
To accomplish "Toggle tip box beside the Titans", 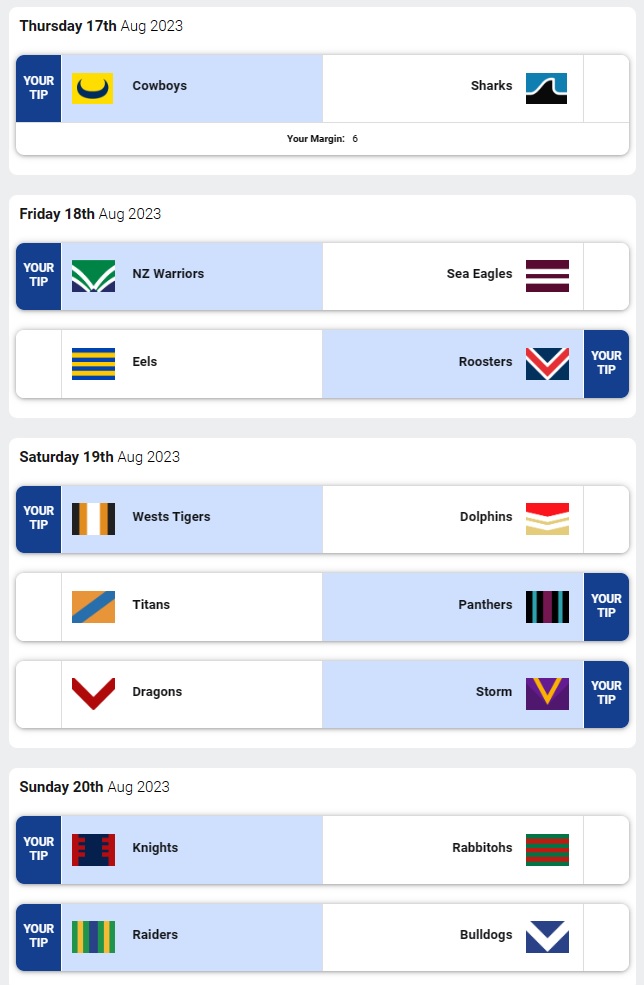I will pos(39,607).
